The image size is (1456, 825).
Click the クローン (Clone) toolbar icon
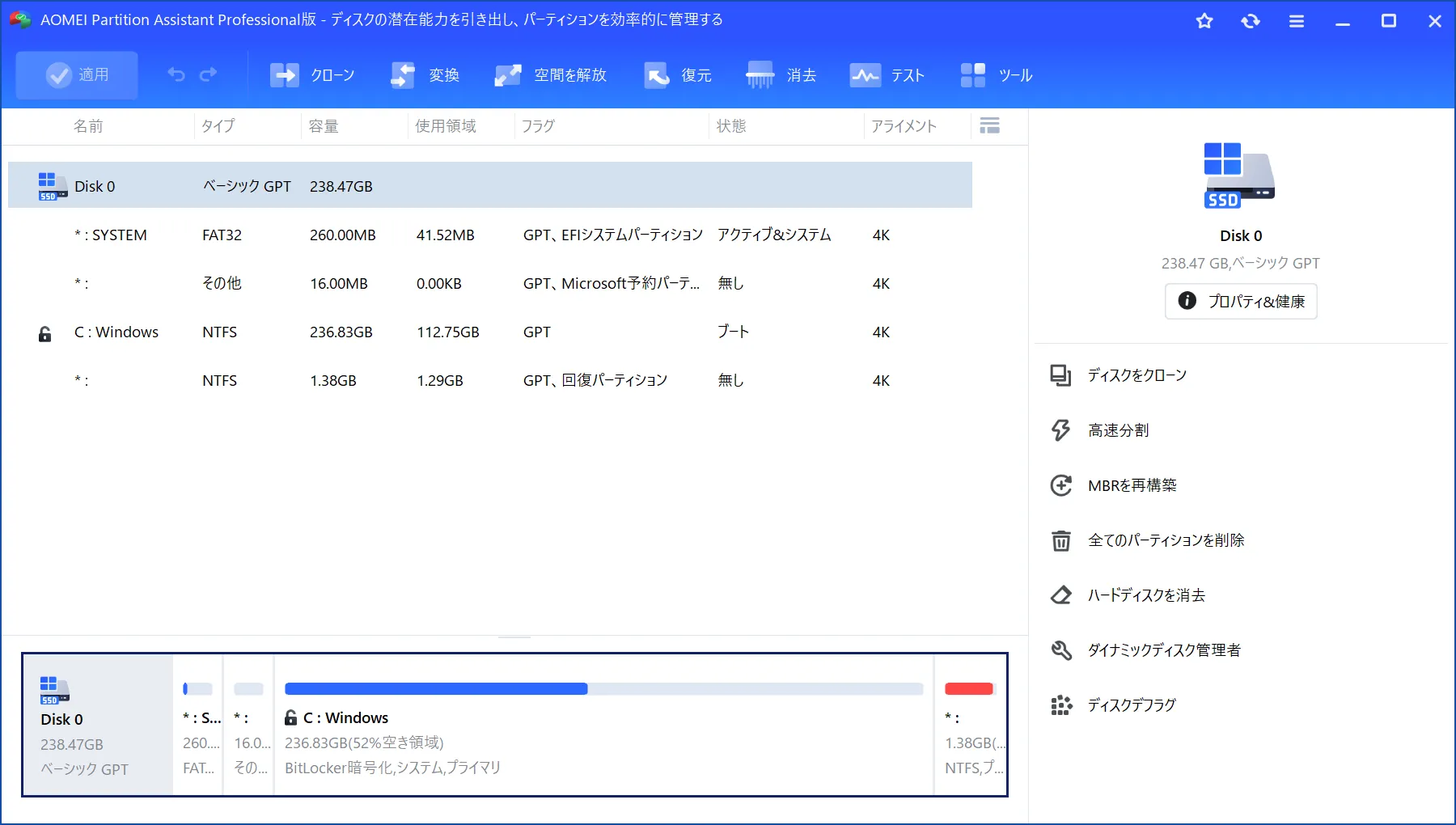tap(285, 75)
